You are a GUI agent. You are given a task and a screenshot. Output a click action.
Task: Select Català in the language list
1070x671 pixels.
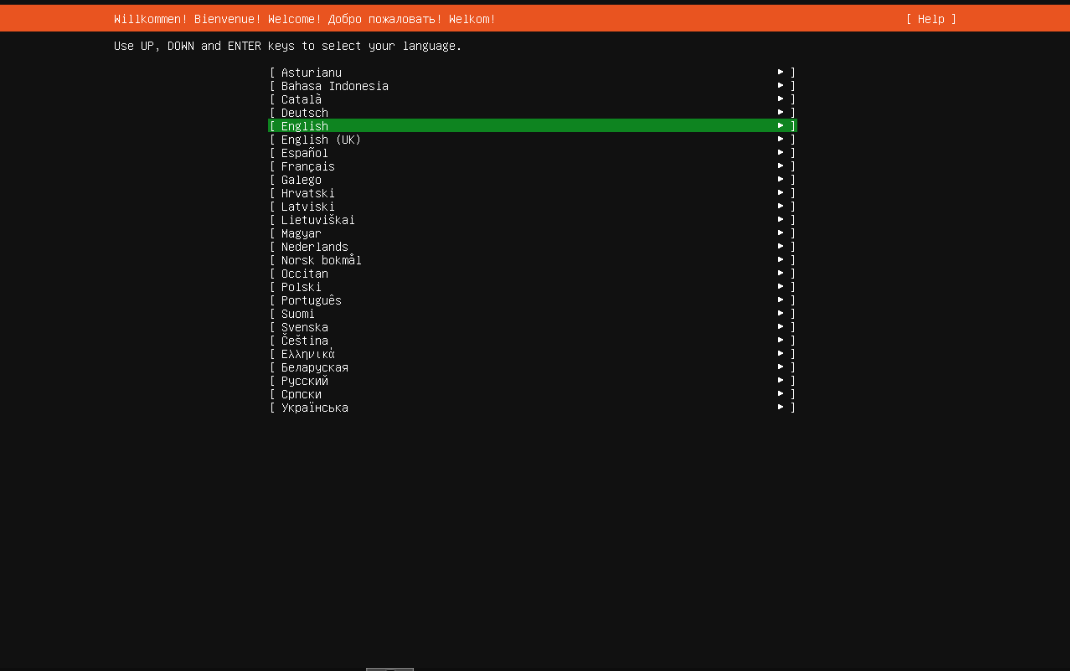300,98
